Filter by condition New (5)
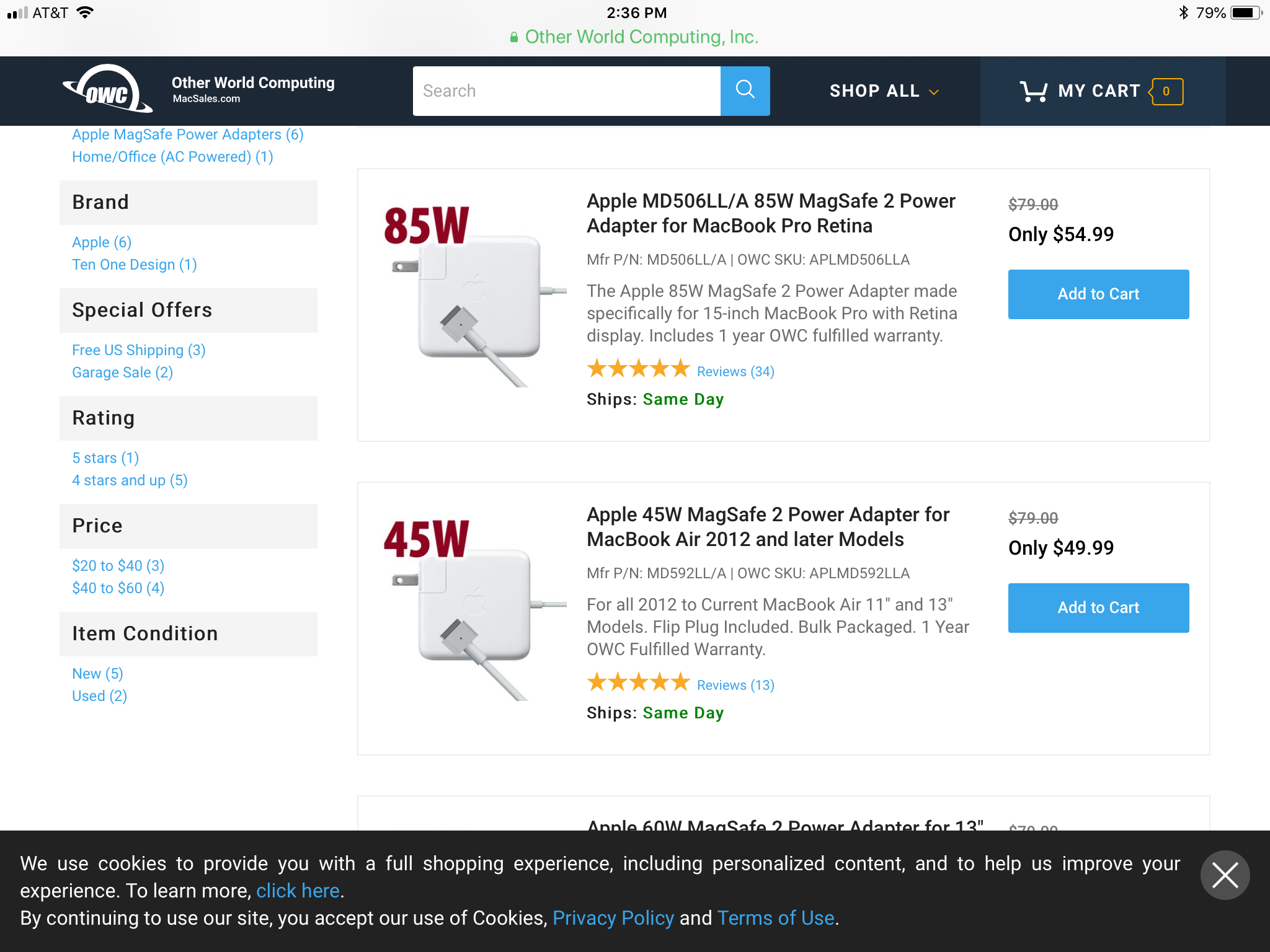 pos(97,674)
